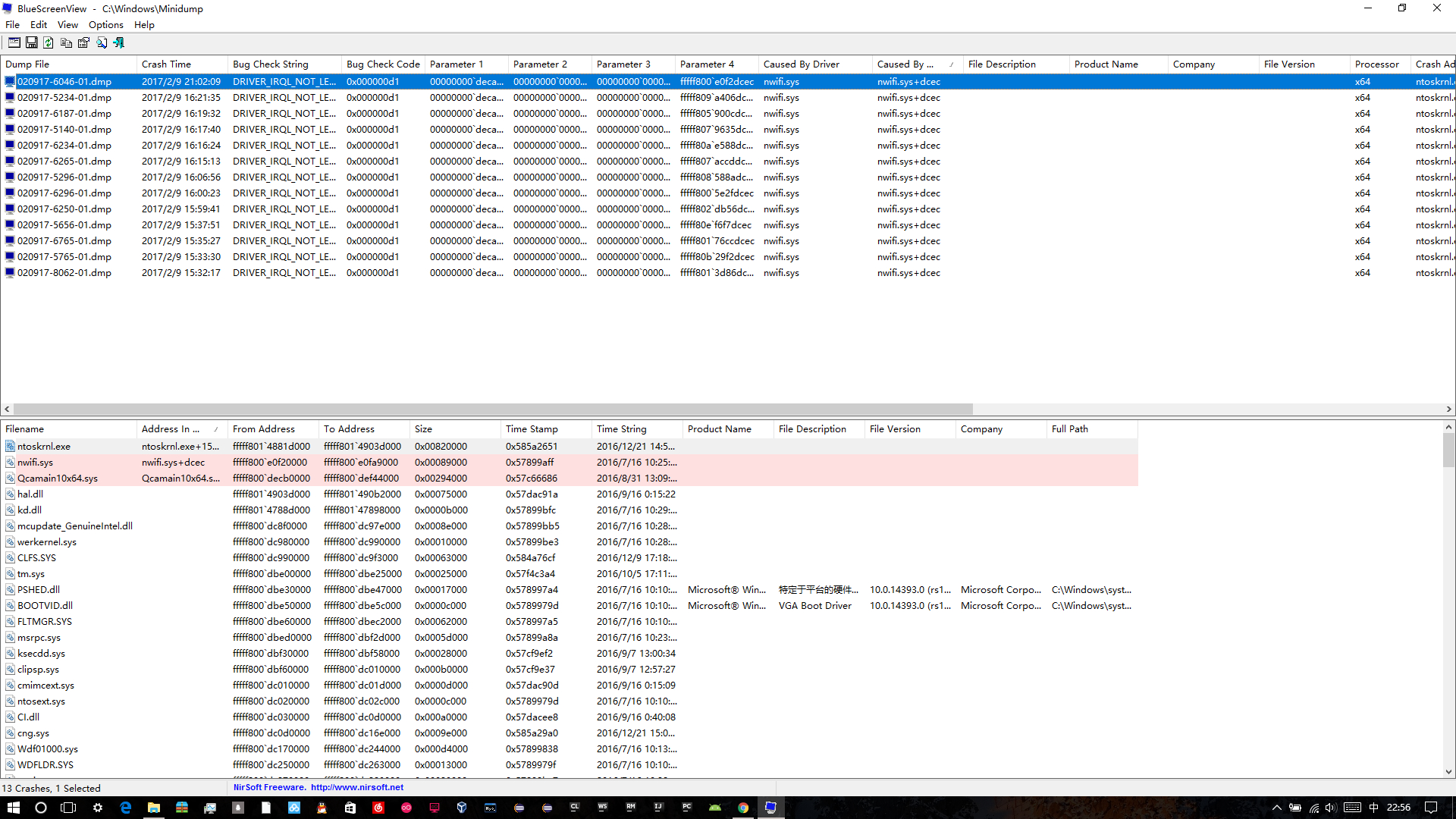The width and height of the screenshot is (1456, 819).
Task: Open the Help menu
Action: coord(144,25)
